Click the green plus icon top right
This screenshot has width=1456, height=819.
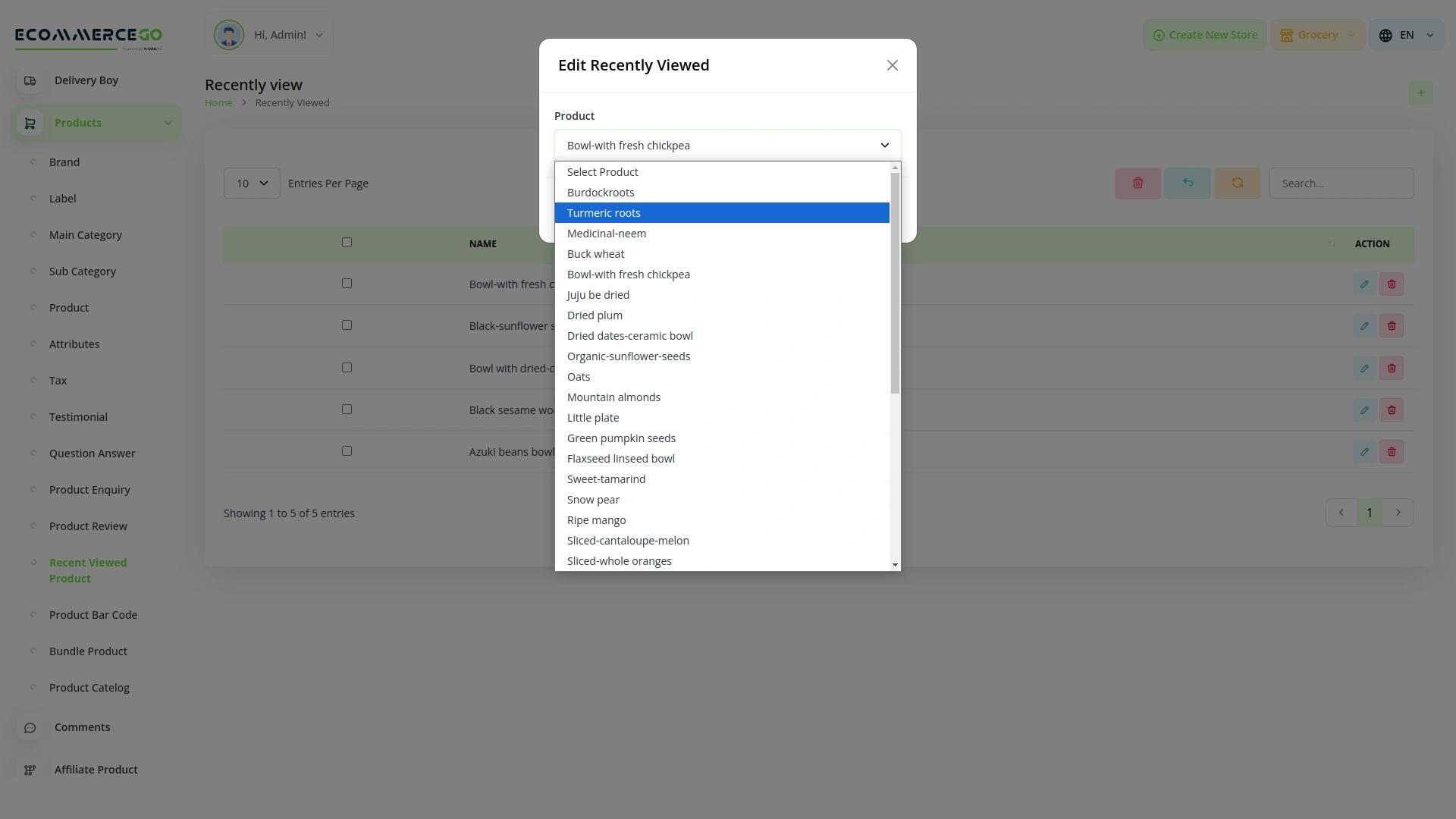click(1421, 93)
